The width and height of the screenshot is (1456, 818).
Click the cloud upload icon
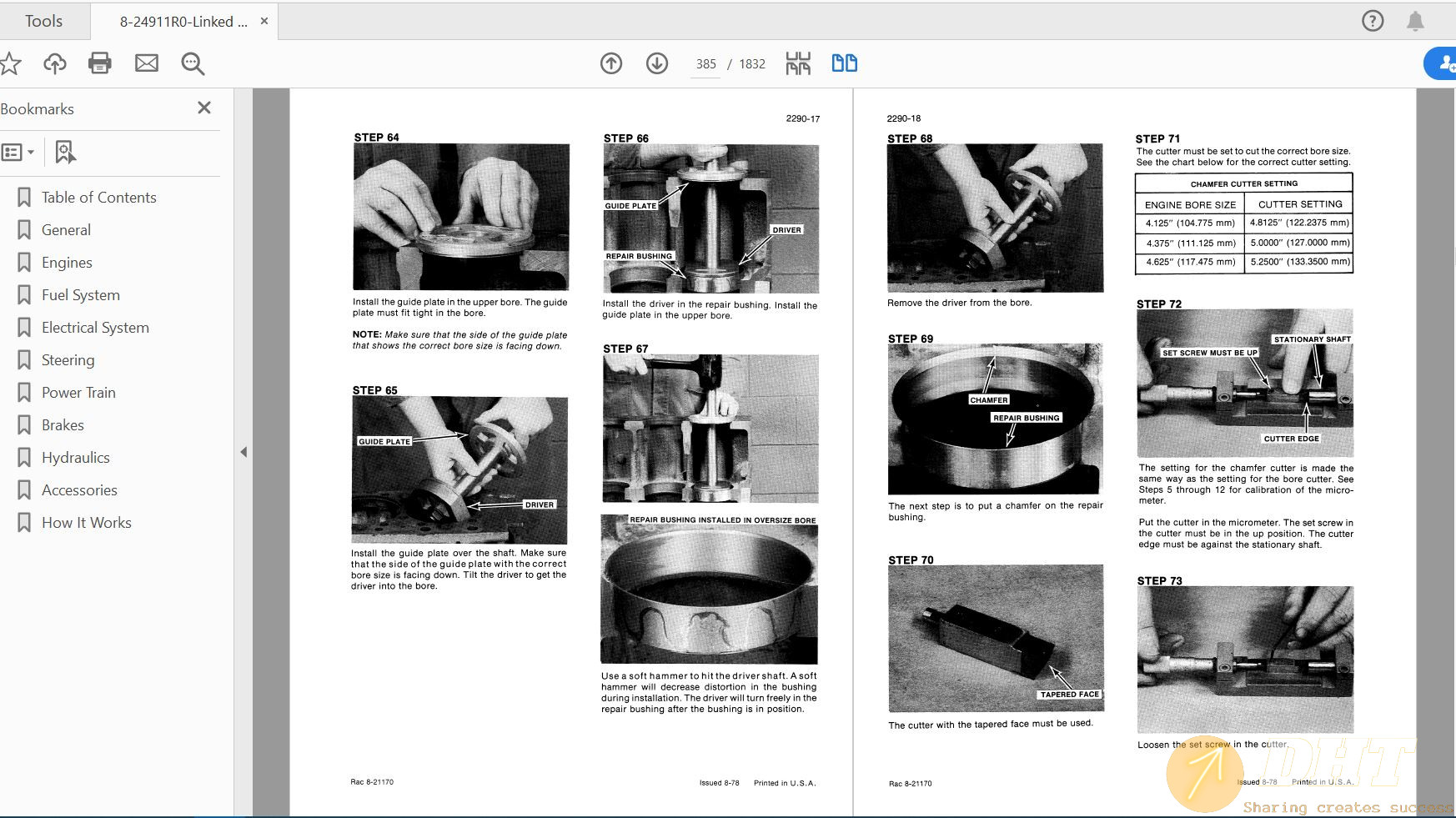[55, 63]
